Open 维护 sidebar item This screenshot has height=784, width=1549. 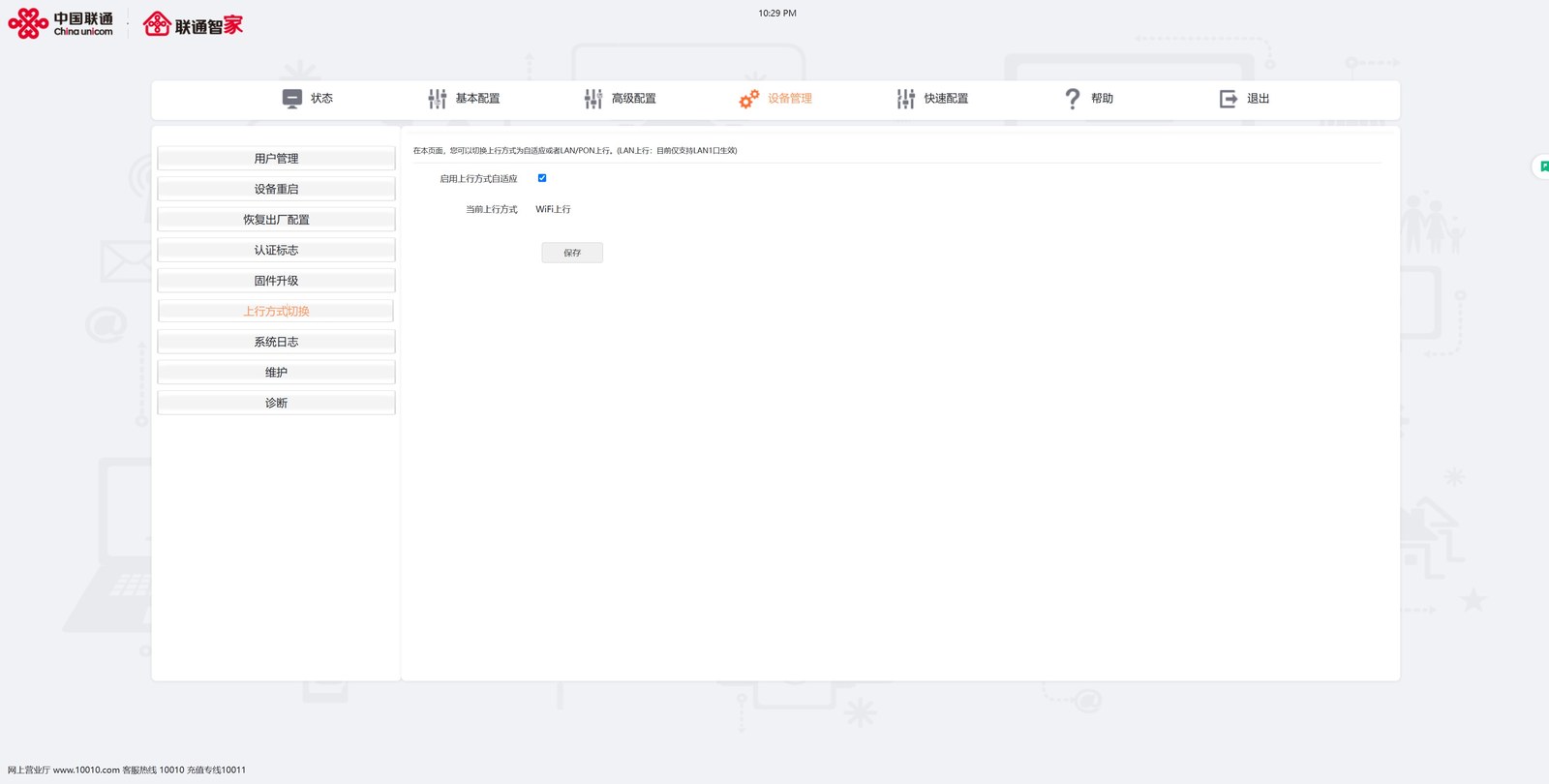pos(276,372)
